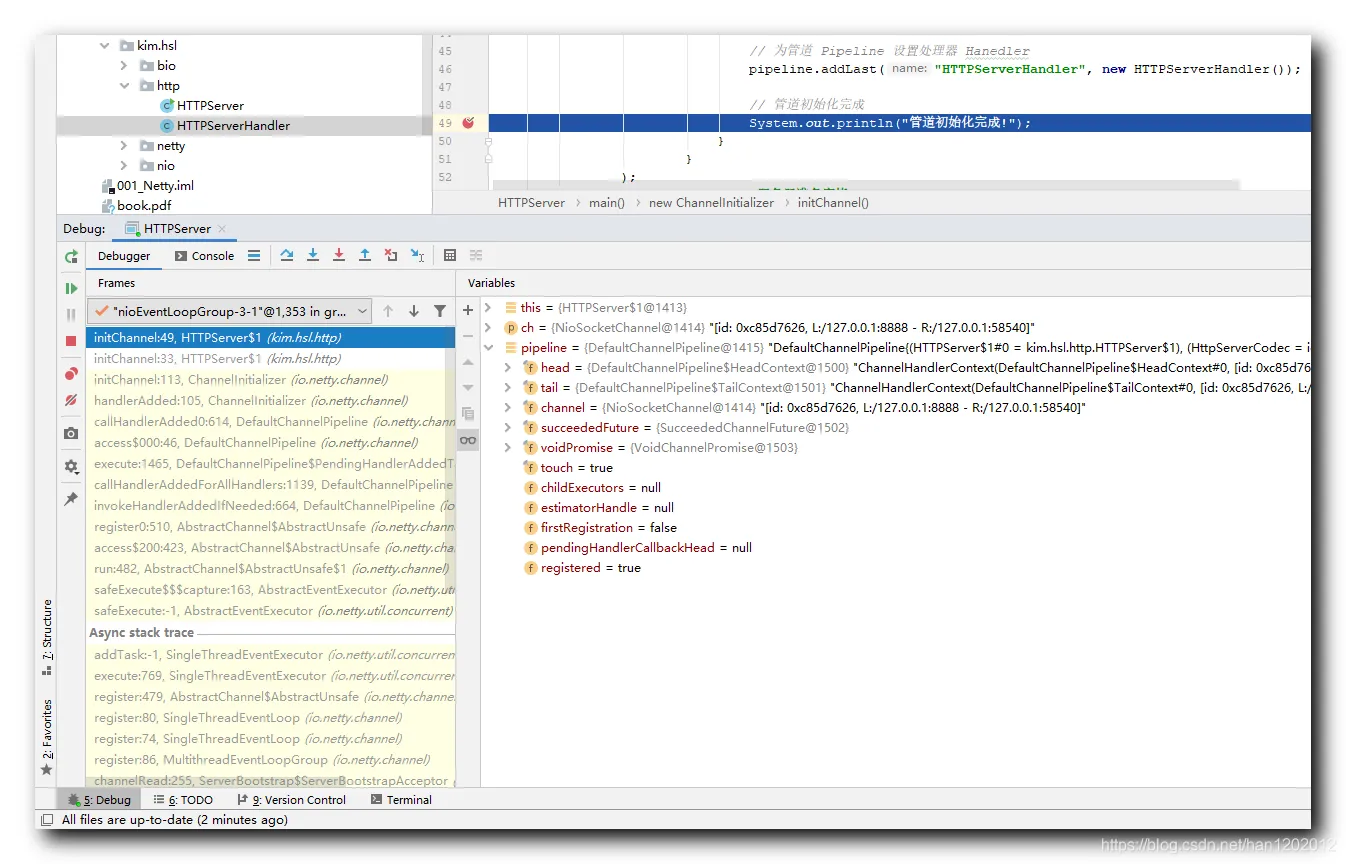Click the blue Step Into icon
Image resolution: width=1346 pixels, height=864 pixels.
pos(313,256)
